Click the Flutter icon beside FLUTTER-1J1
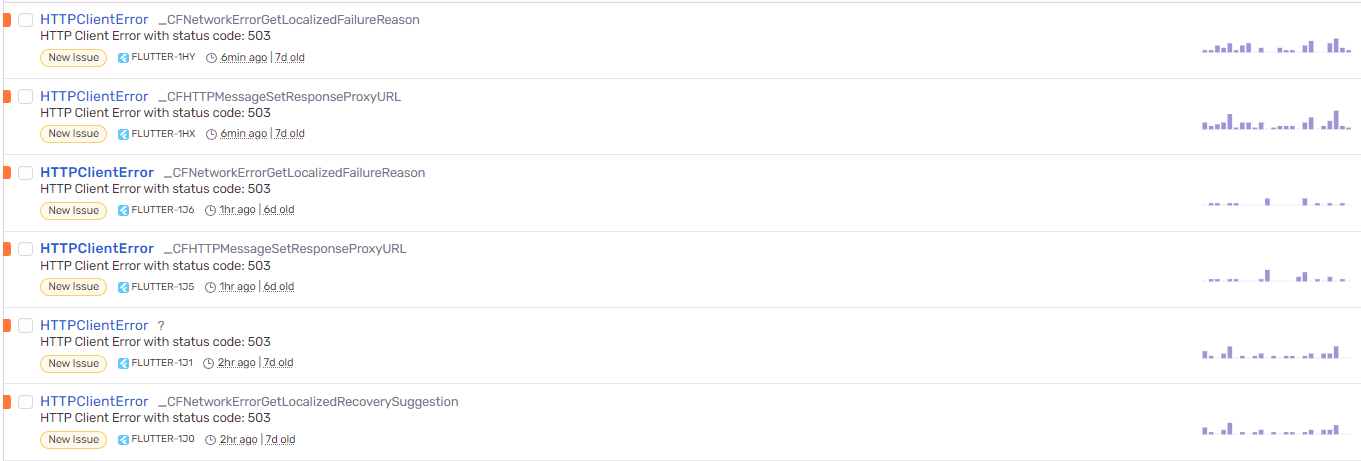1361x461 pixels. pos(123,363)
